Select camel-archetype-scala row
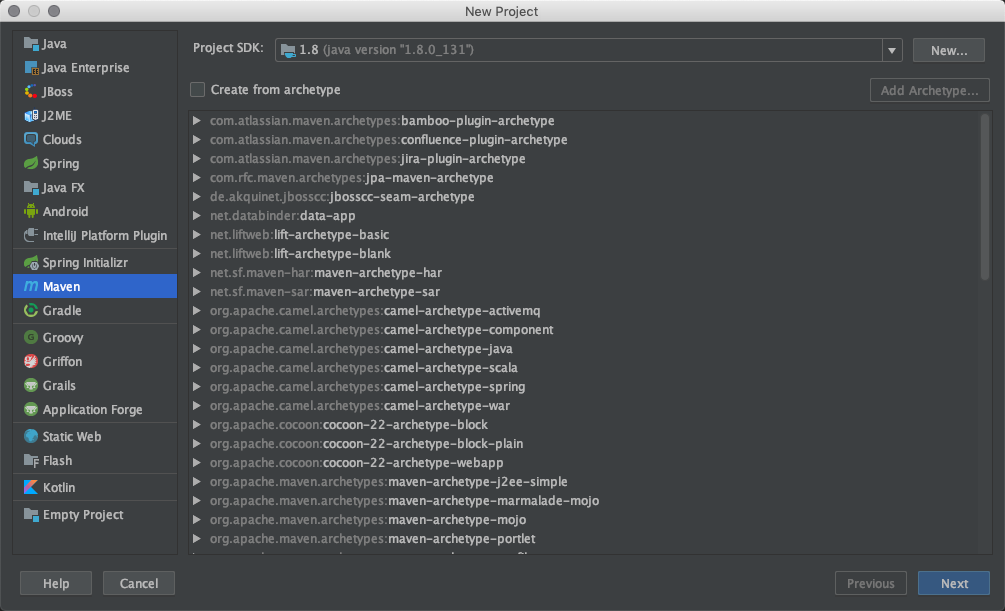Screen dimensions: 1005x611 tap(583, 367)
